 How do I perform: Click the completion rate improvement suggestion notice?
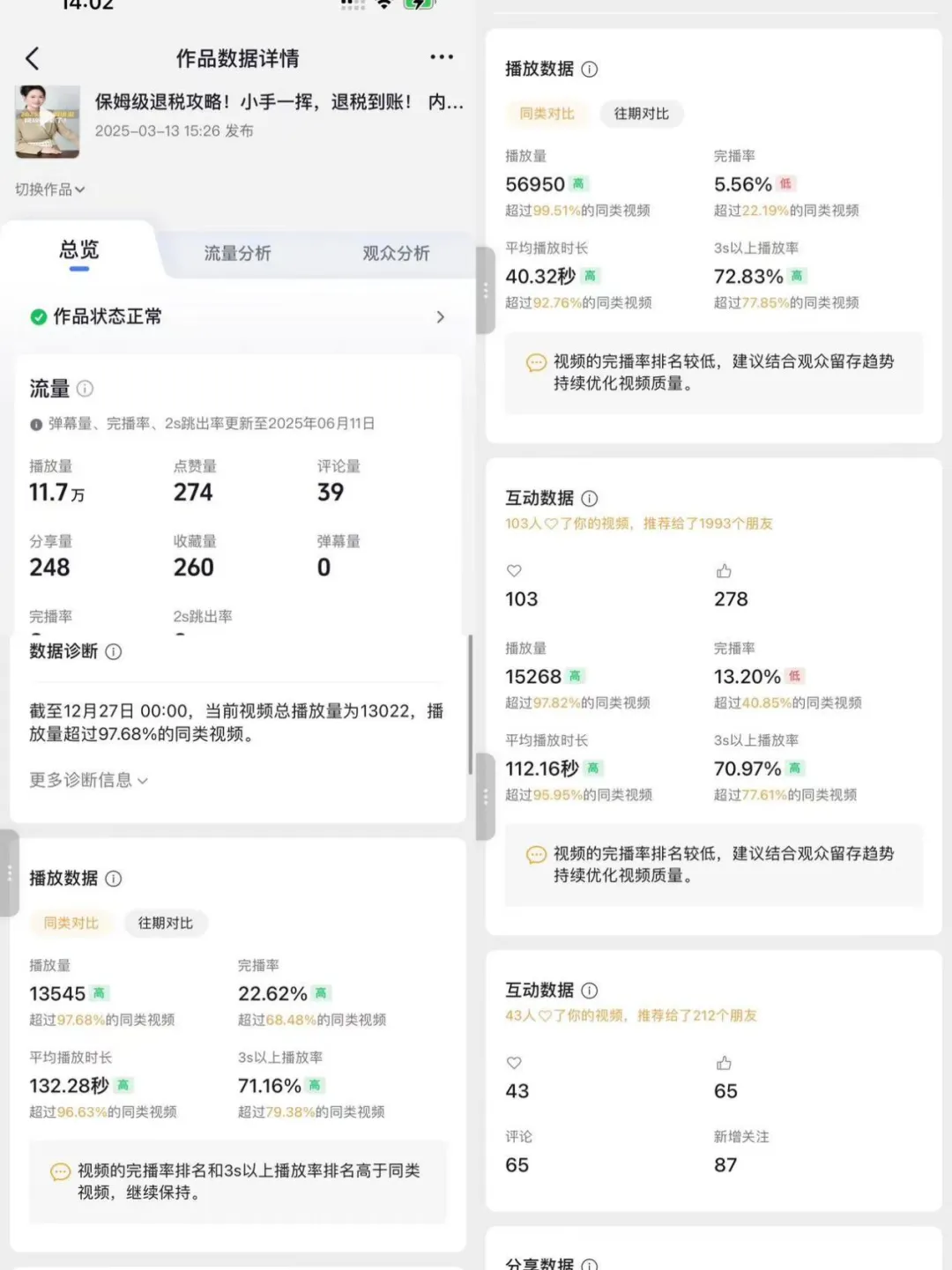point(714,374)
